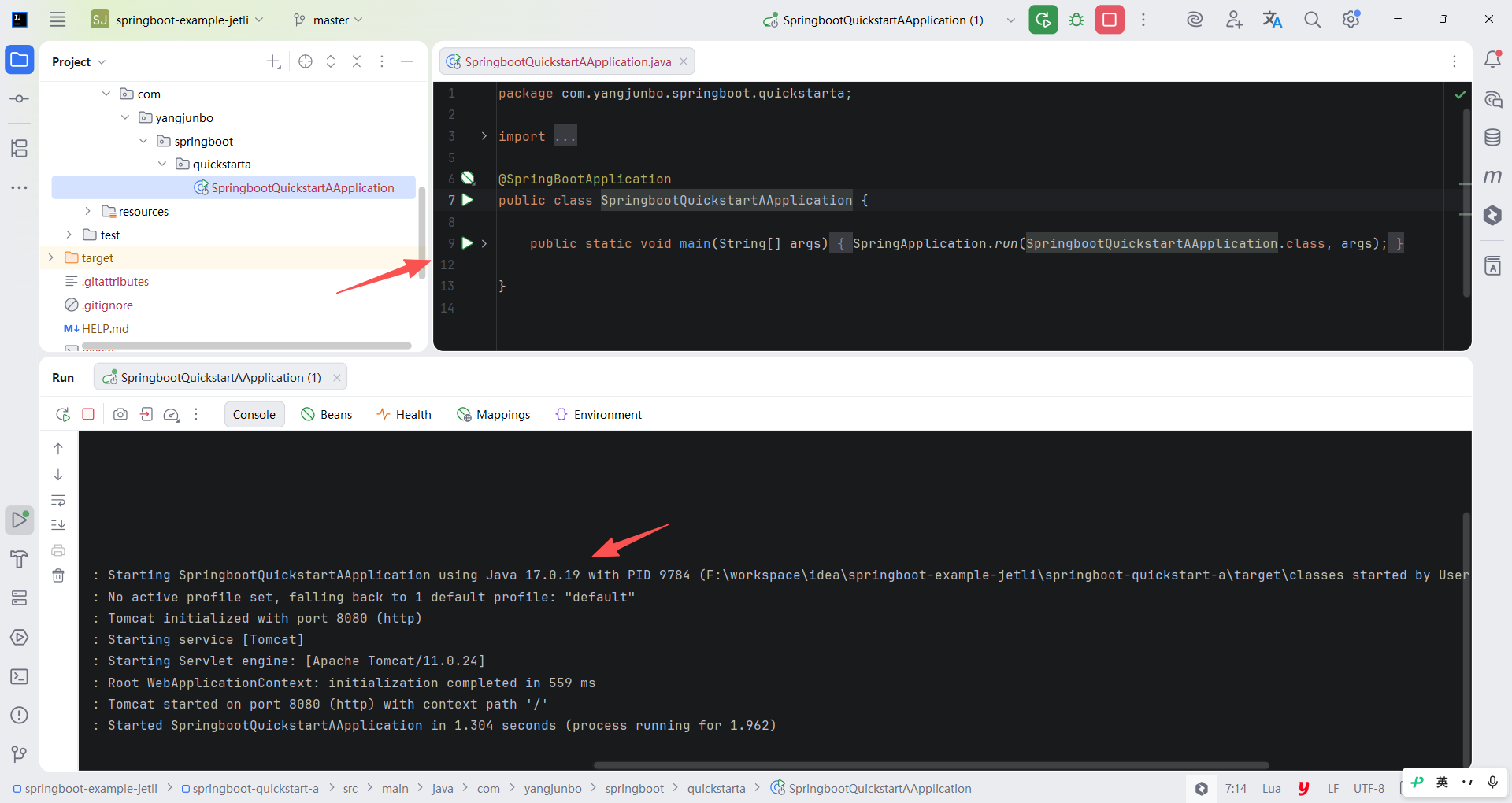Switch to the Beans tab
Image resolution: width=1512 pixels, height=803 pixels.
pos(327,414)
